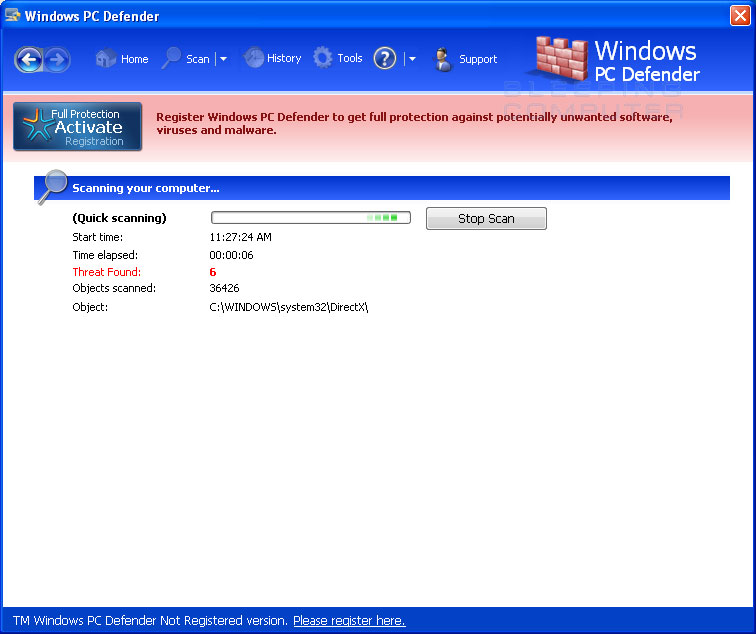The image size is (756, 634).
Task: Click the Help question mark icon
Action: (385, 59)
